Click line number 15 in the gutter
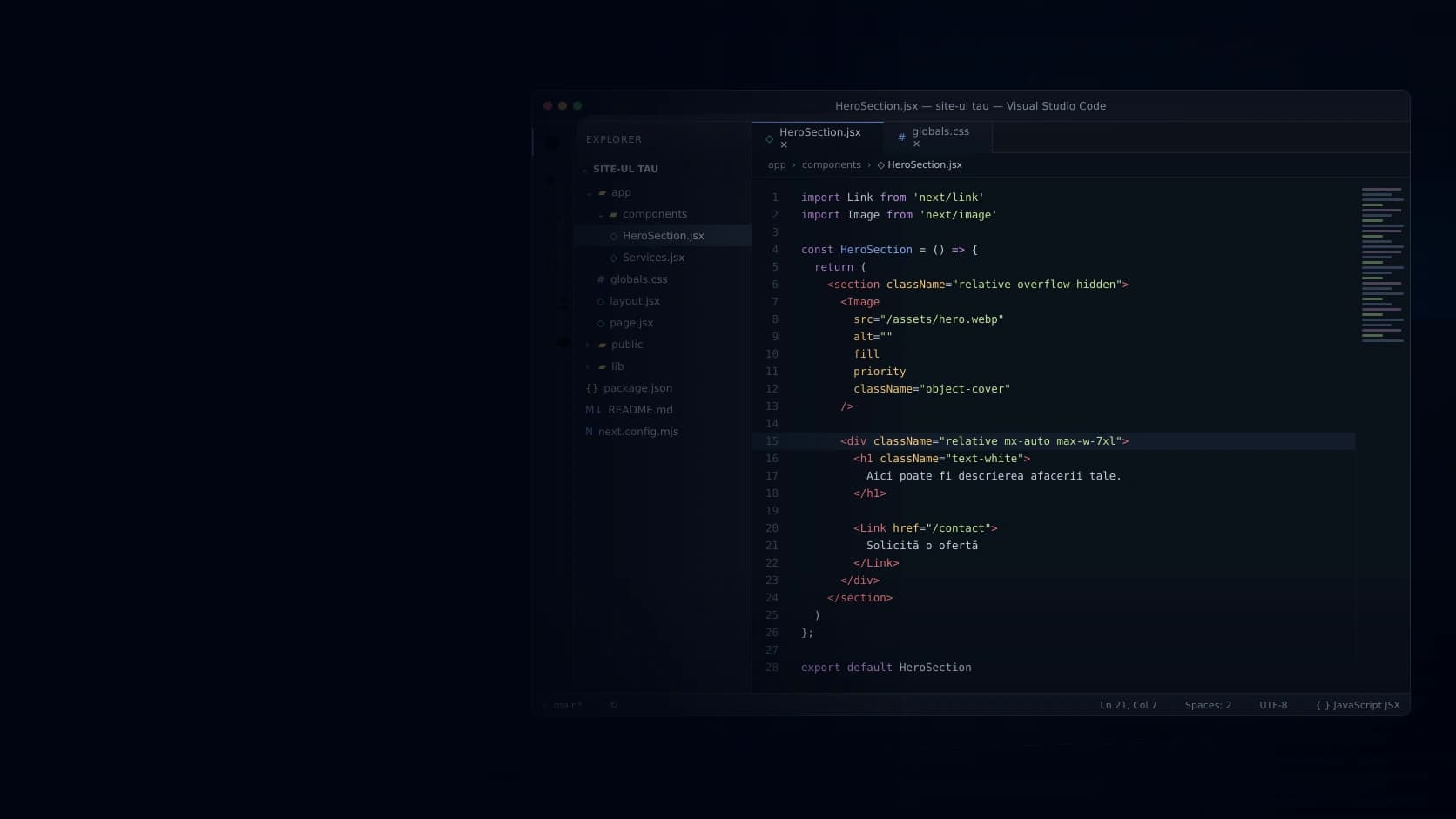 [772, 441]
